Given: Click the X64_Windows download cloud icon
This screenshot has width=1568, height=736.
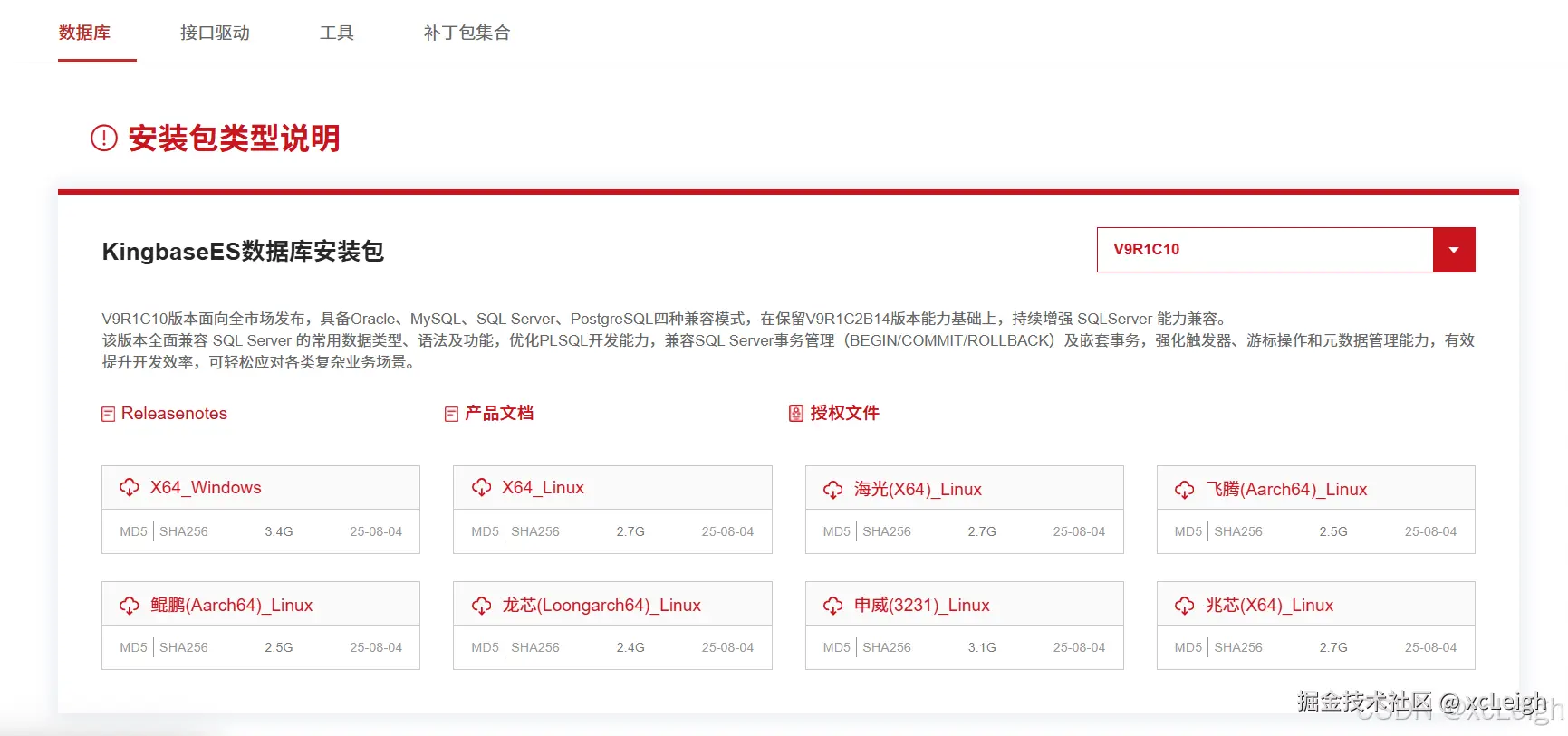Looking at the screenshot, I should click(x=130, y=487).
